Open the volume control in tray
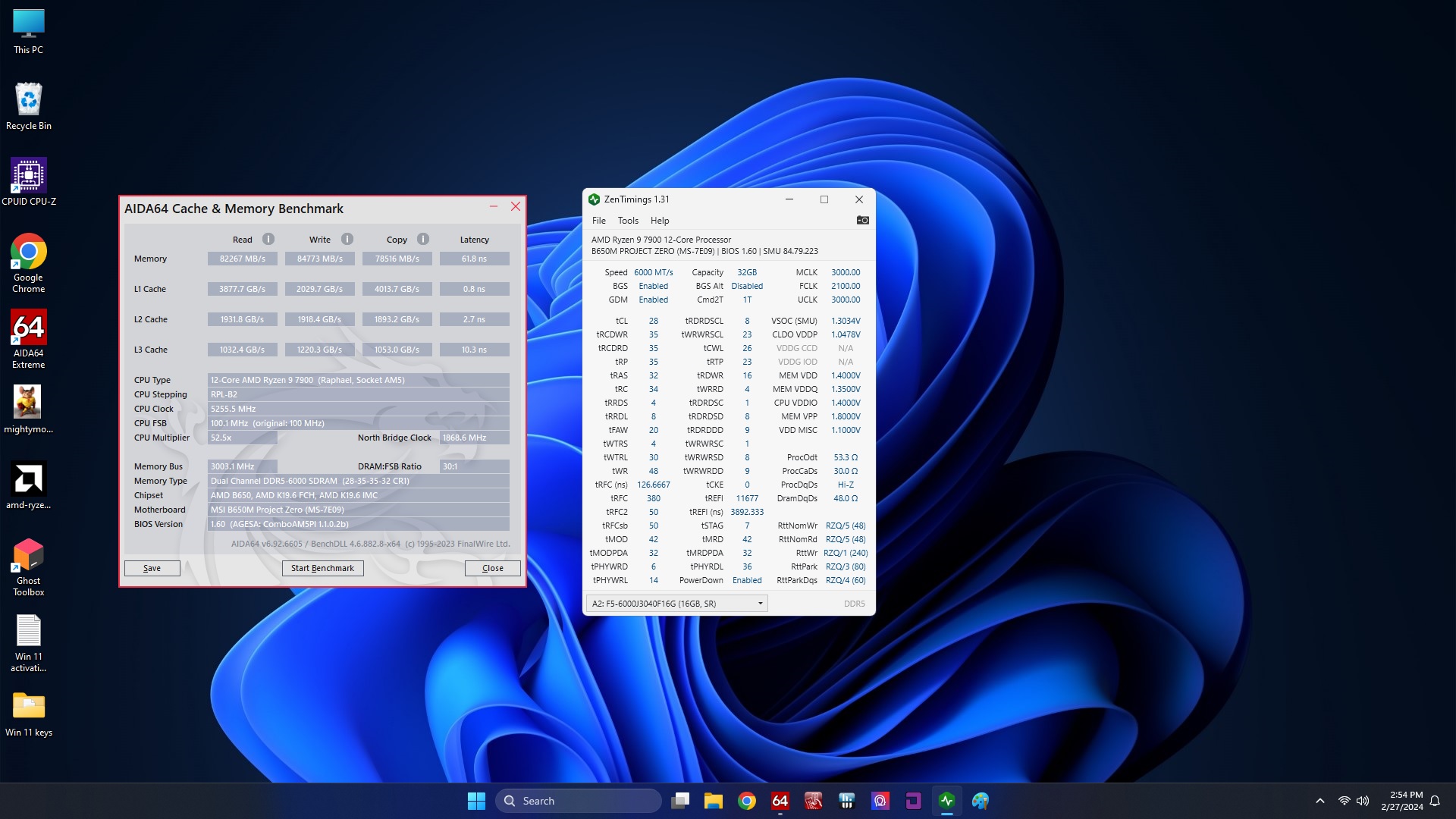Image resolution: width=1456 pixels, height=819 pixels. 1363,801
